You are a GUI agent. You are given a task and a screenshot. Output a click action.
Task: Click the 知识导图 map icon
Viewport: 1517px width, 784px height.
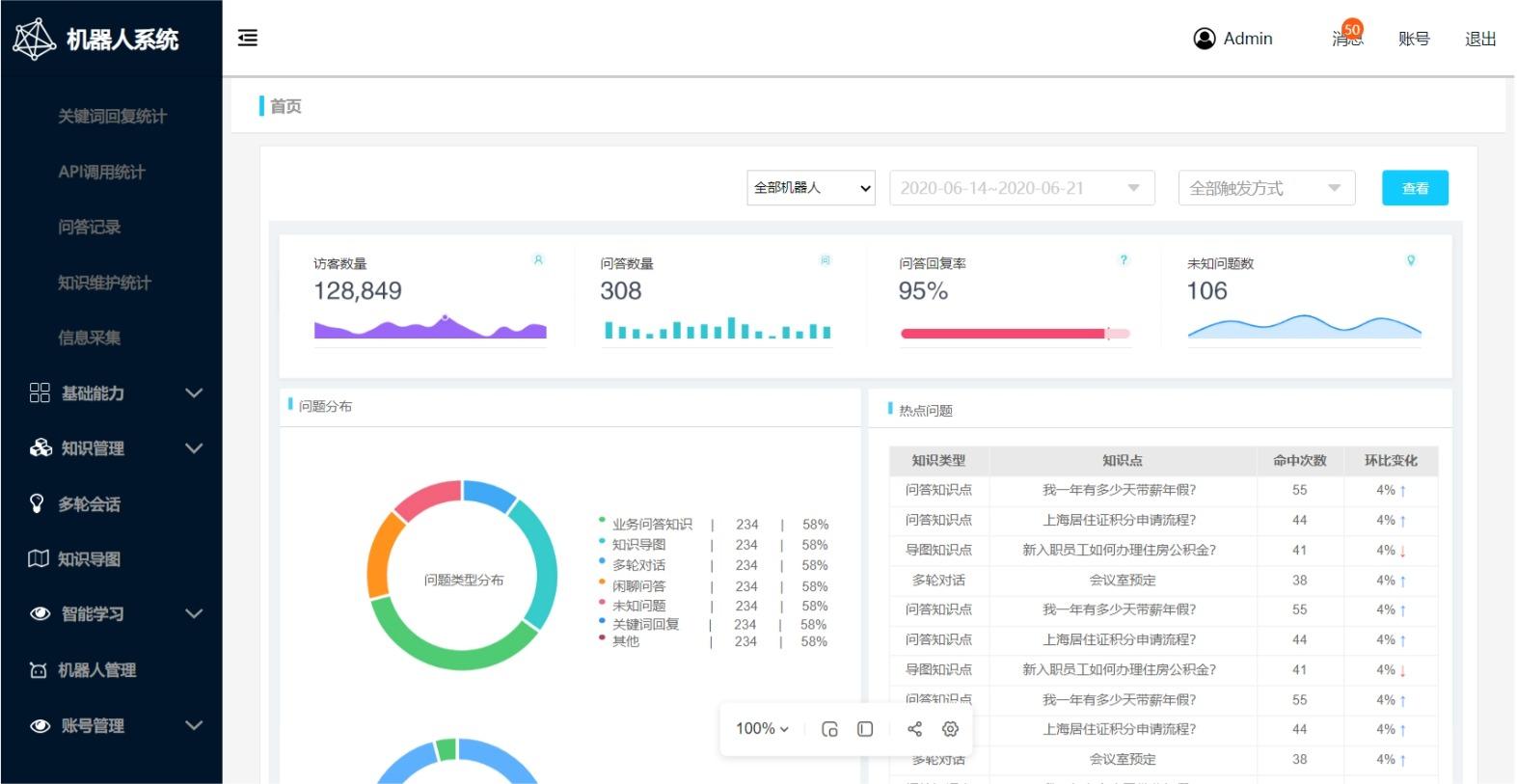(x=39, y=558)
